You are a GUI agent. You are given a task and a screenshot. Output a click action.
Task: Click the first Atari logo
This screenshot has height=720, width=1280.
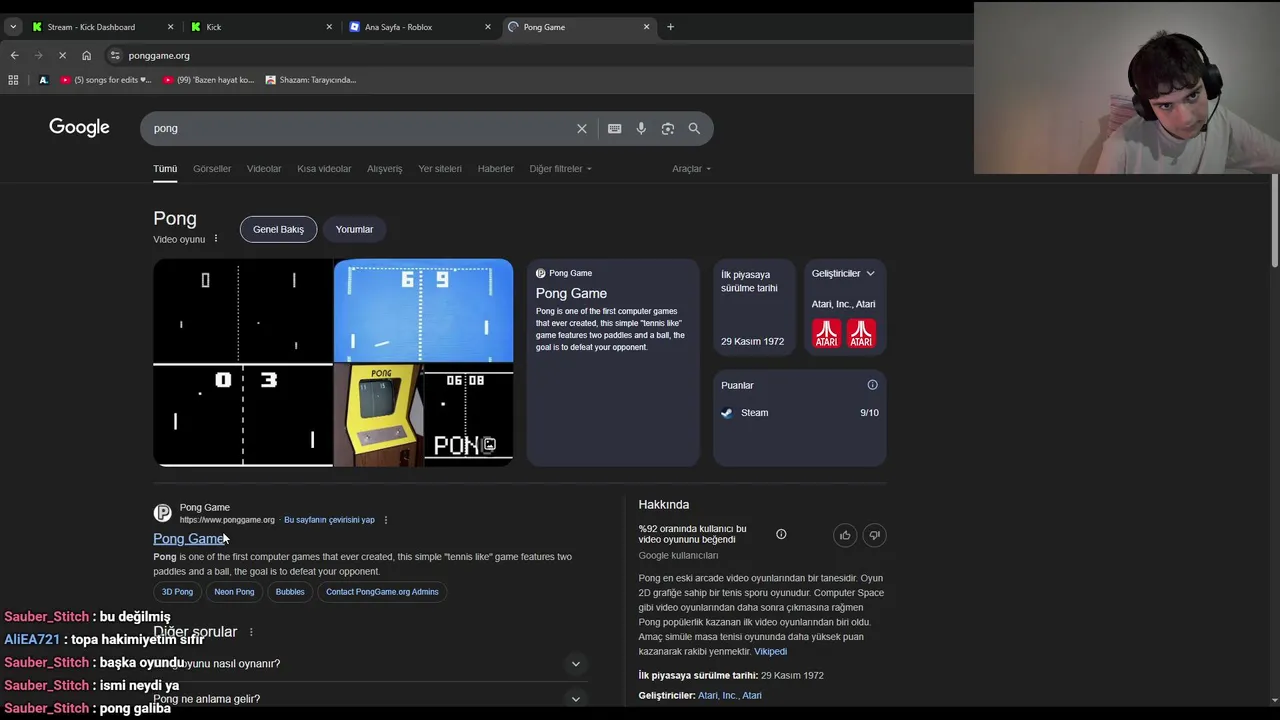pos(827,334)
